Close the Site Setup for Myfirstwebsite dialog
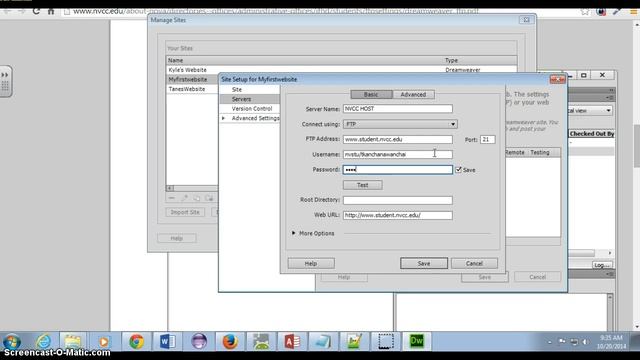 pos(558,79)
